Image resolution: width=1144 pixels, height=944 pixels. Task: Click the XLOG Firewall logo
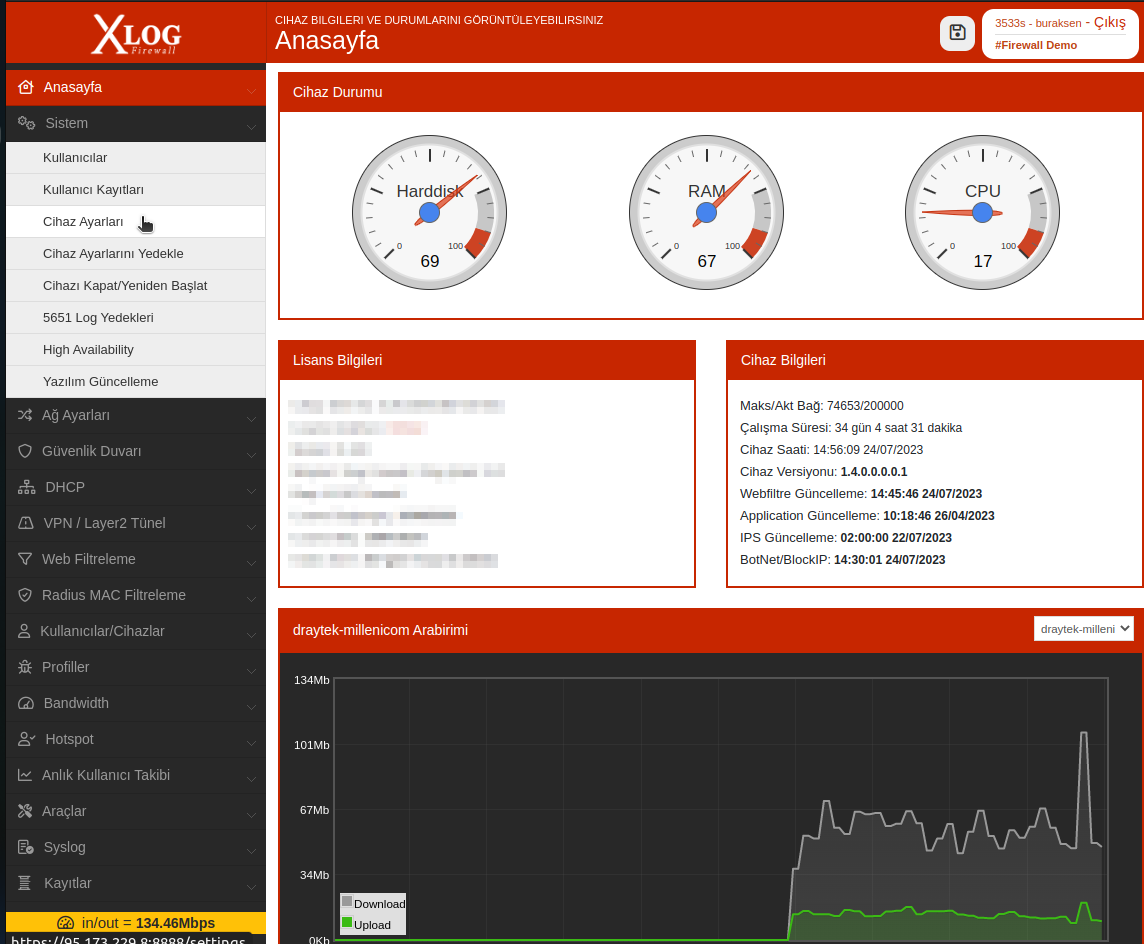pyautogui.click(x=136, y=34)
